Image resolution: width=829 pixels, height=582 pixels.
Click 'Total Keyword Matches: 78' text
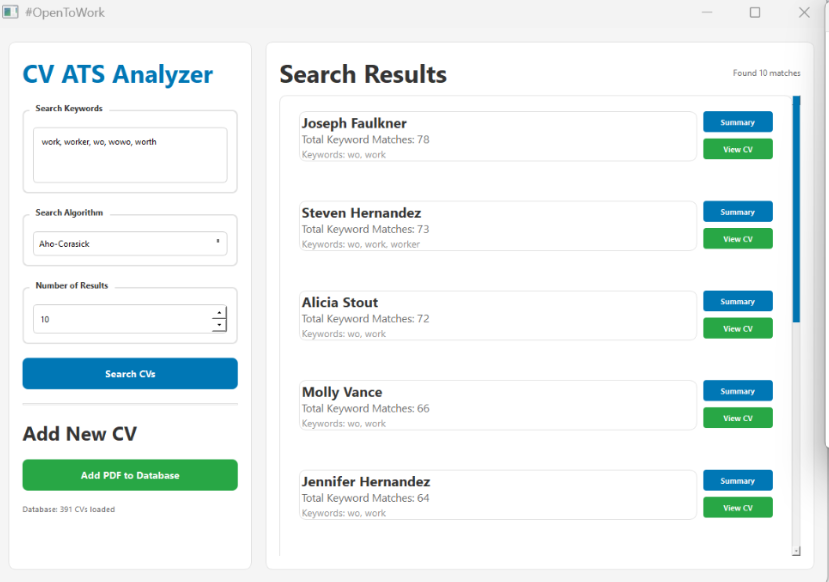[x=365, y=140]
